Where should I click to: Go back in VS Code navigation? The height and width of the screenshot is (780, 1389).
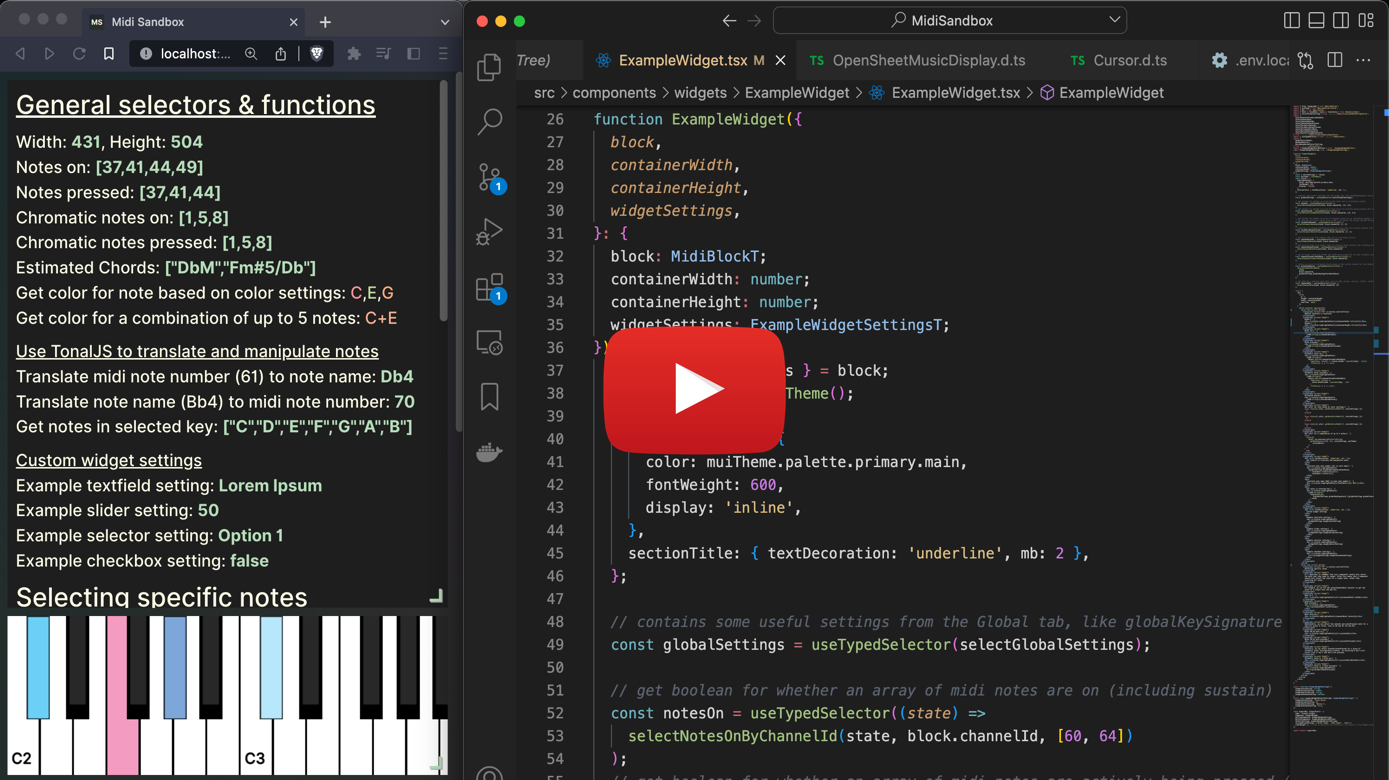(729, 20)
